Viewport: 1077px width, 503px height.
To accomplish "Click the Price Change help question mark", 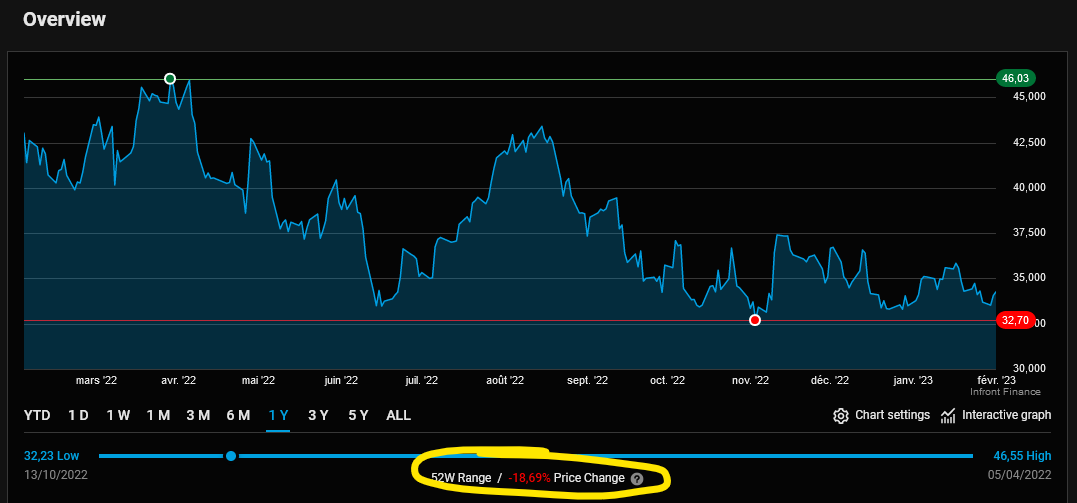I will (x=637, y=479).
